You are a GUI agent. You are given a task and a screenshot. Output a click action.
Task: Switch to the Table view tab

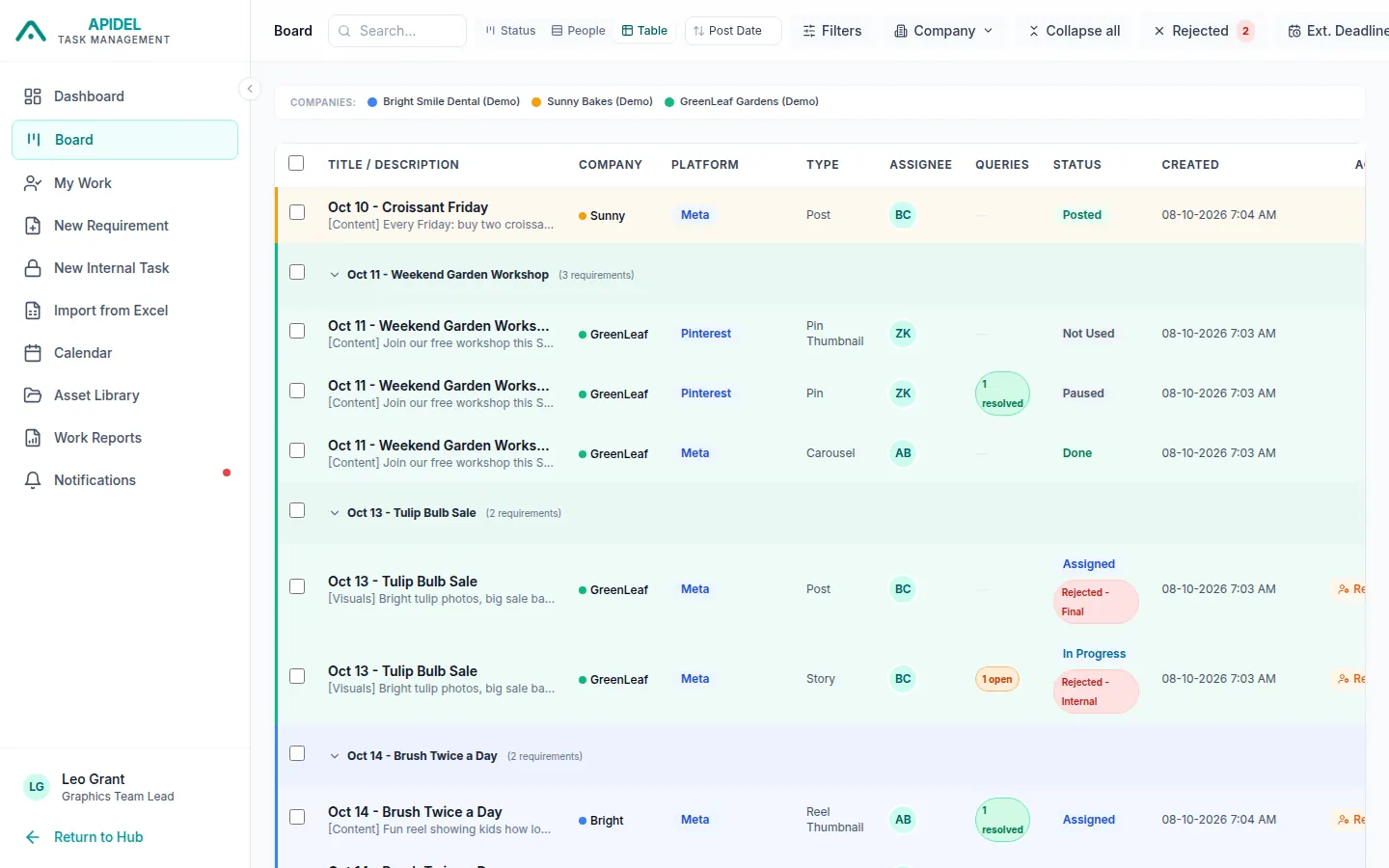645,31
